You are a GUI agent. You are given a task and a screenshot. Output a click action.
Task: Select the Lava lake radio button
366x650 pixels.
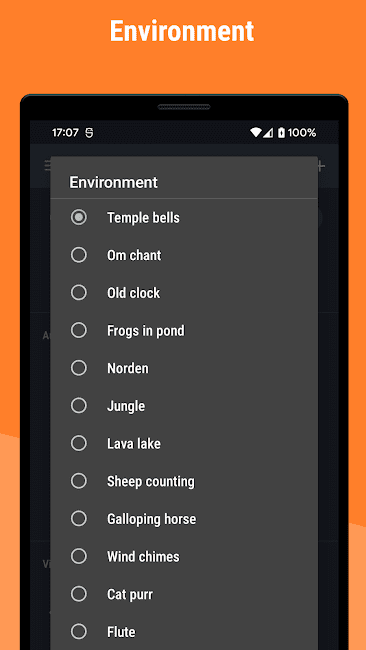pos(79,443)
